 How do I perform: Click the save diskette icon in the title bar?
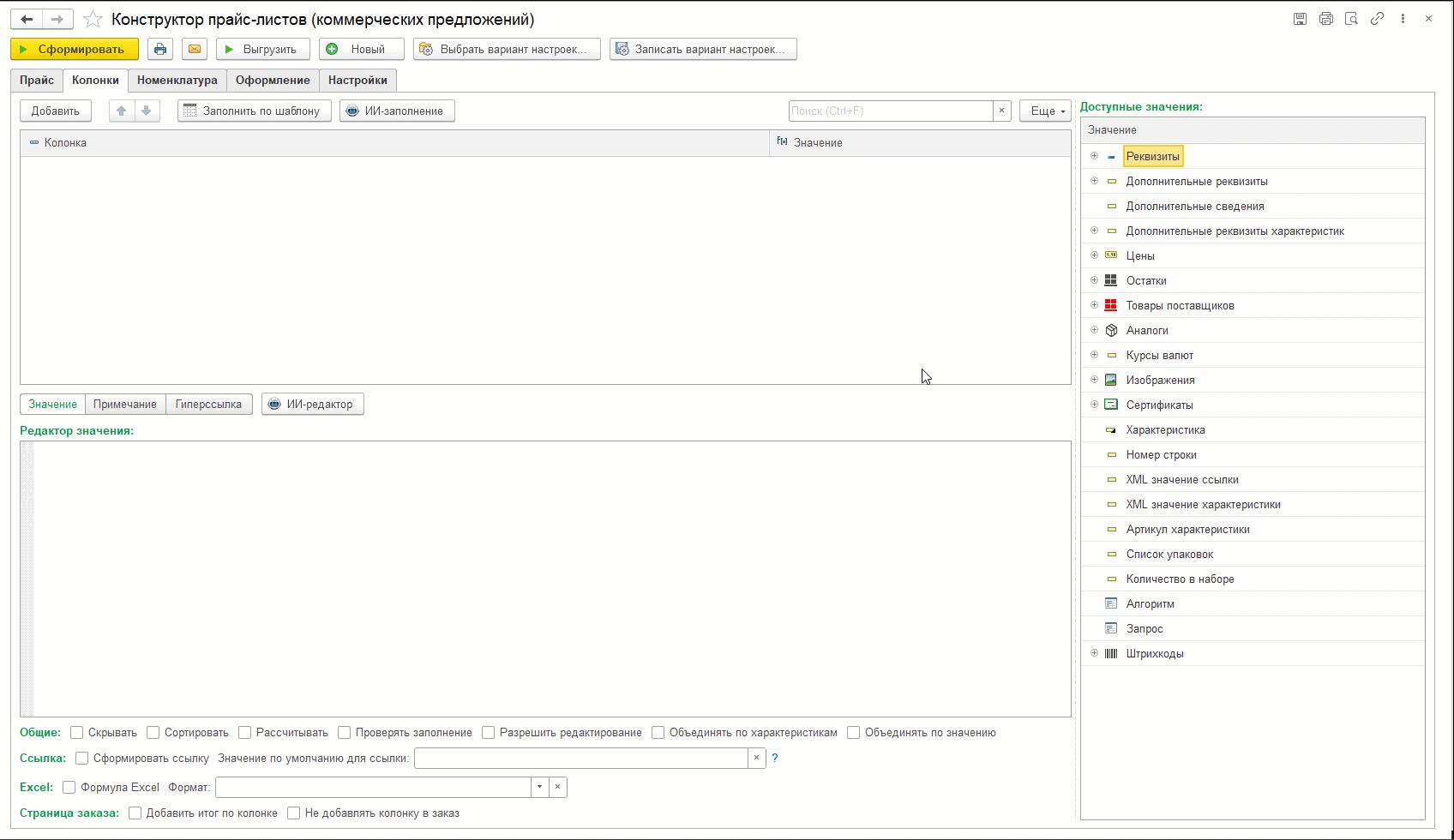(1300, 19)
